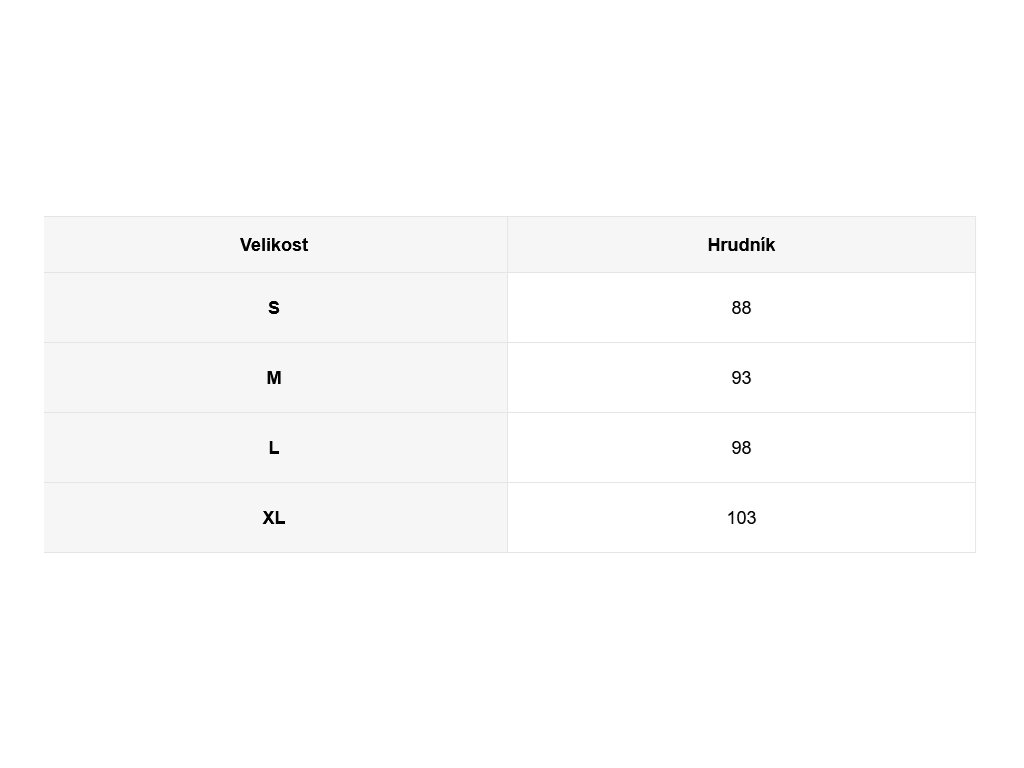
Task: Click the chest value 93
Action: pyautogui.click(x=741, y=377)
